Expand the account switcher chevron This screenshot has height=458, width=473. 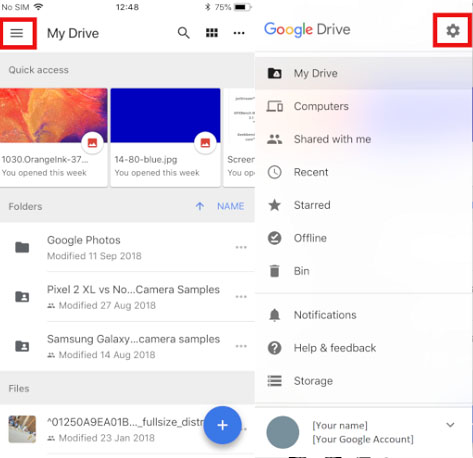point(450,425)
